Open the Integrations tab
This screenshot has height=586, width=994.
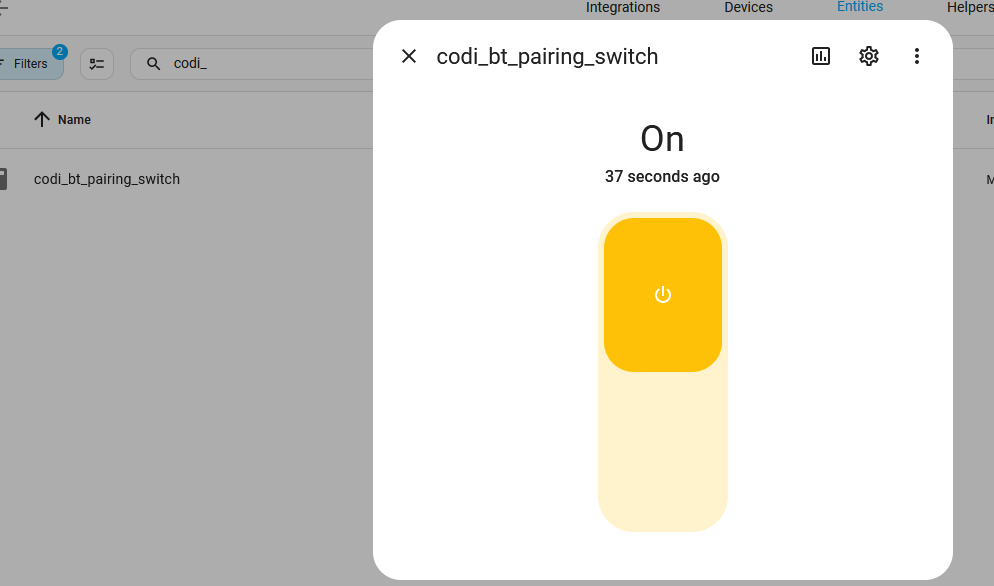[622, 8]
